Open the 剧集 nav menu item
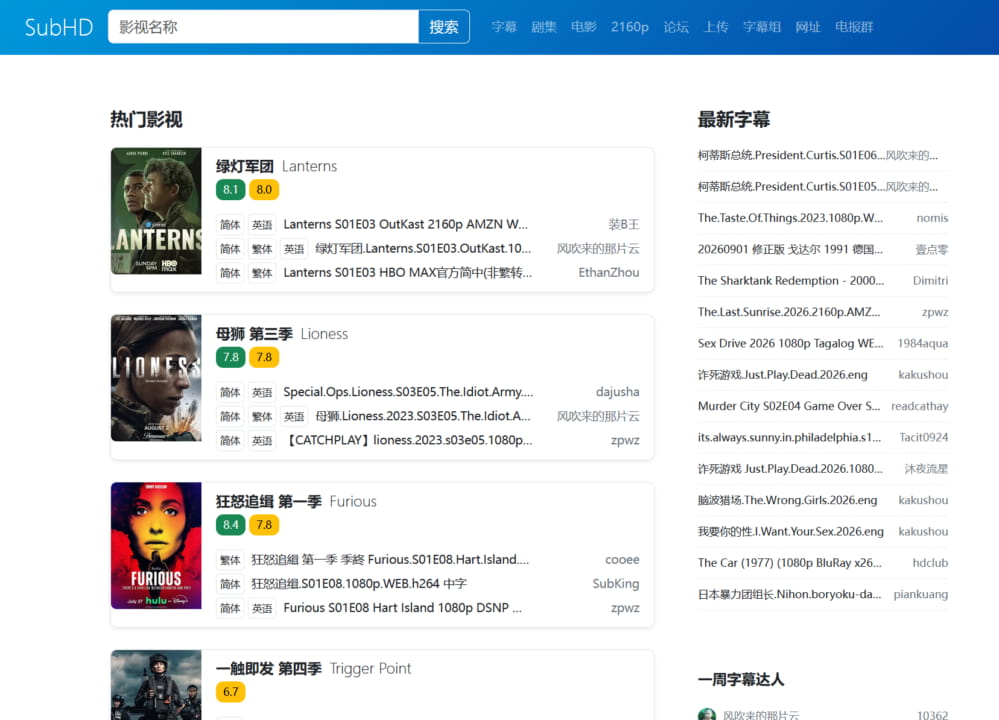The height and width of the screenshot is (720, 999). click(543, 27)
